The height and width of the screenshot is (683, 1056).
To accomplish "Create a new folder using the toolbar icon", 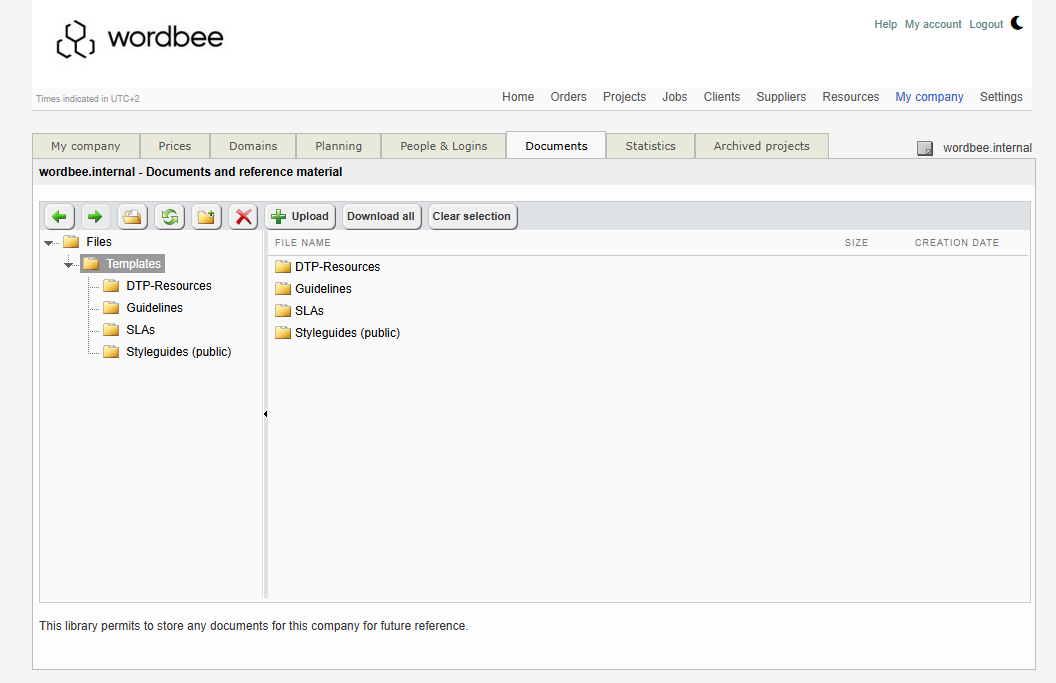I will [x=207, y=217].
